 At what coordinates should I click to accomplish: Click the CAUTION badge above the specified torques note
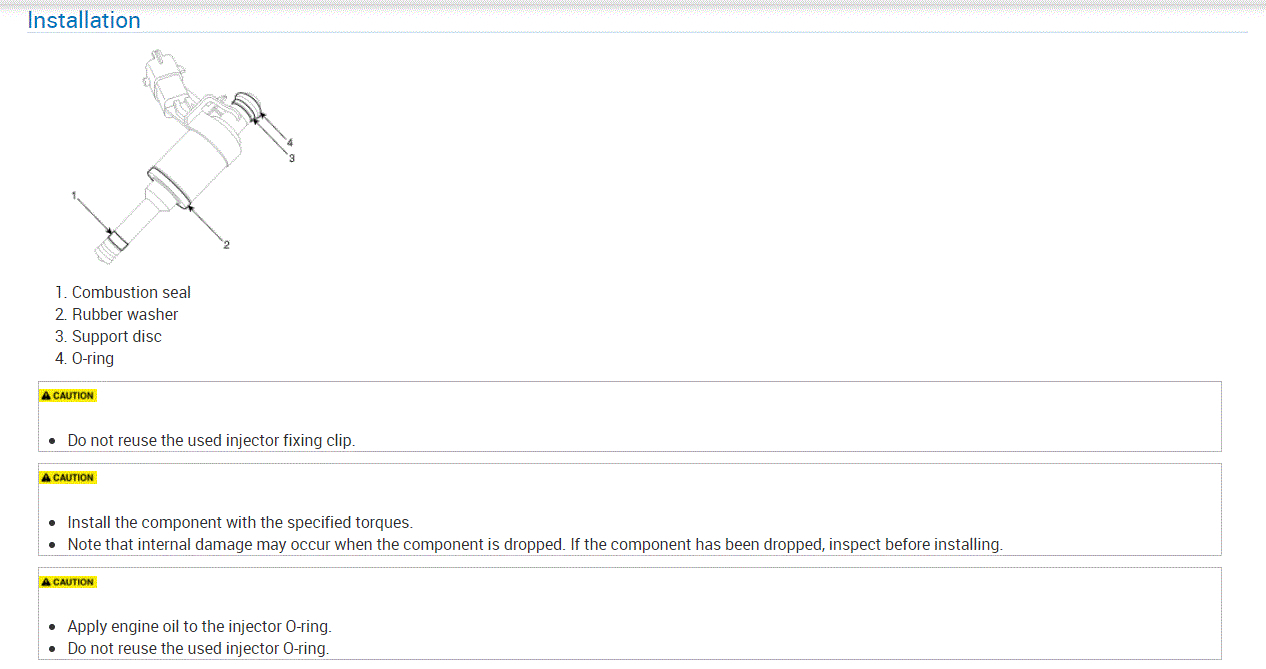click(x=68, y=478)
